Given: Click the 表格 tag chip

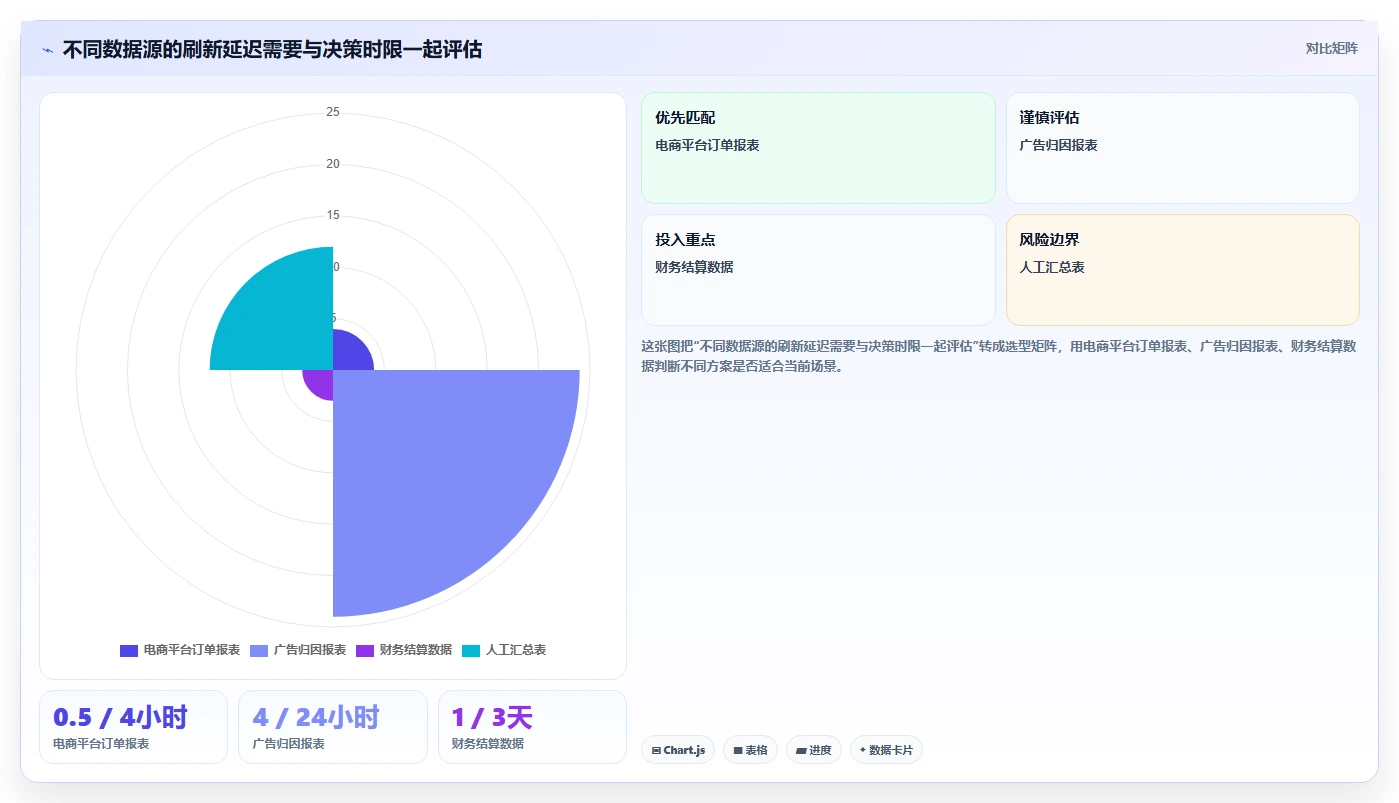Looking at the screenshot, I should tap(750, 750).
